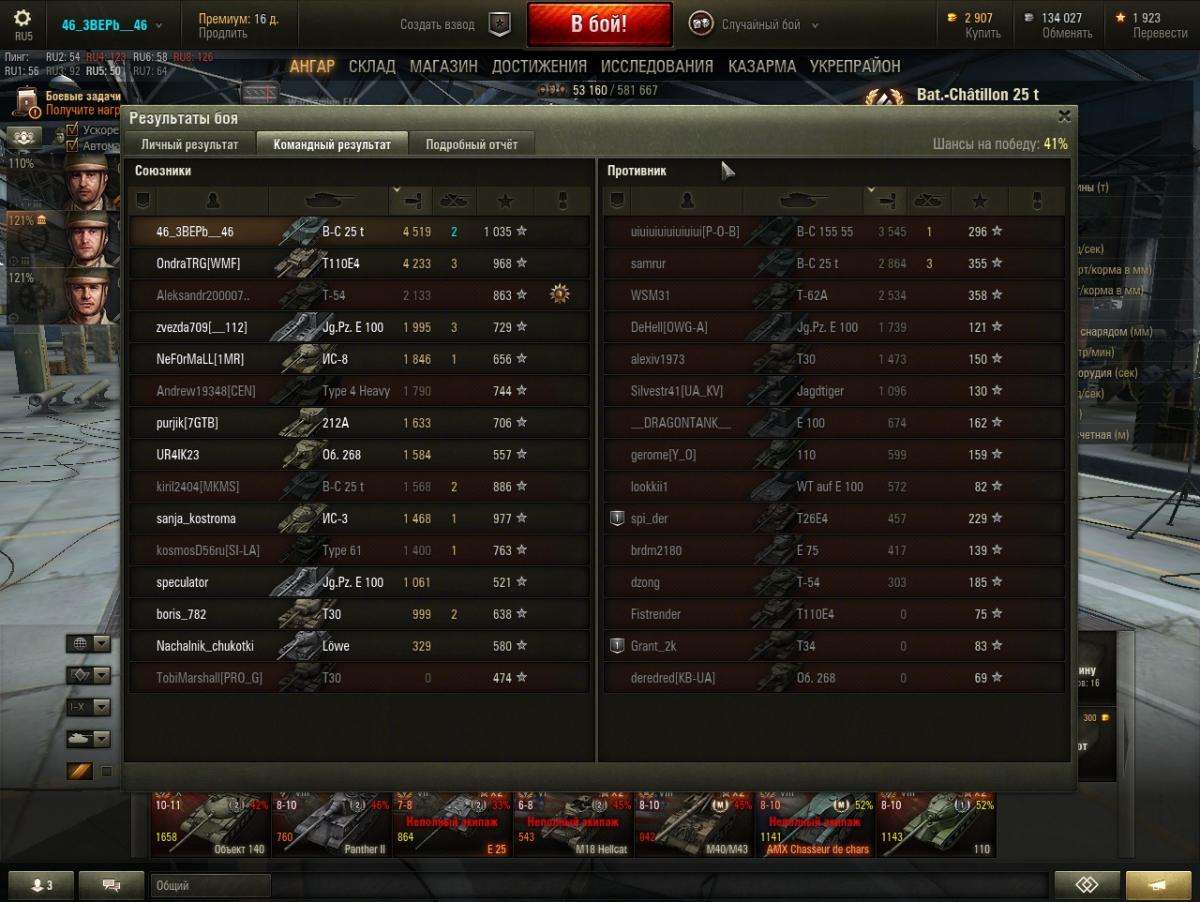Sort enemies by platoon shield column
The image size is (1200, 902).
tap(617, 200)
